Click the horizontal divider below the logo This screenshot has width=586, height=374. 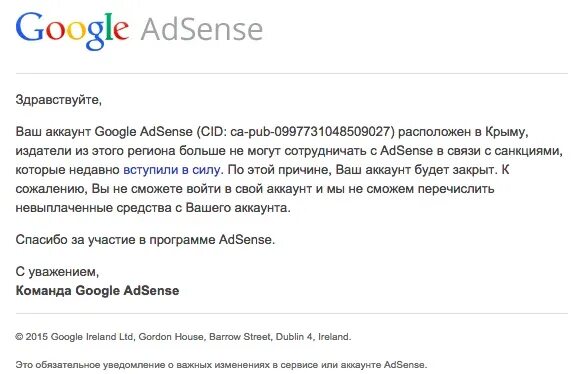292,74
